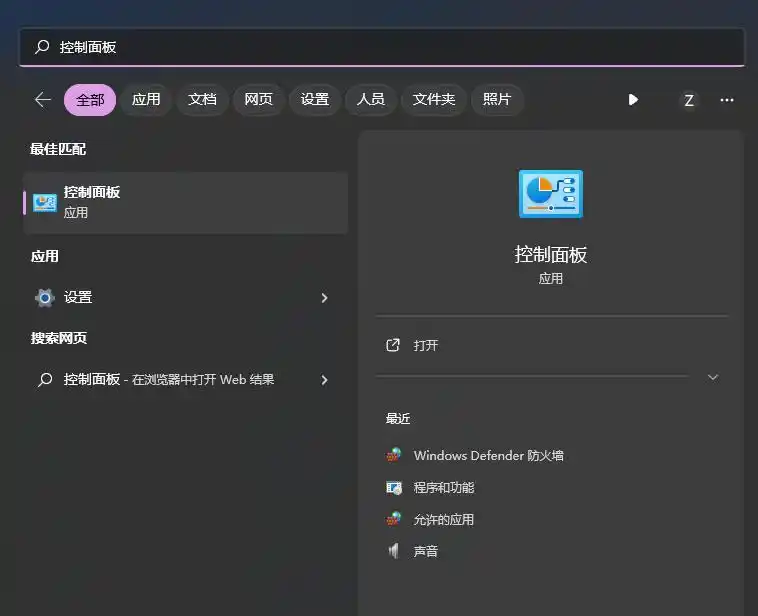758x616 pixels.
Task: Open recent item 声音
Action: [x=425, y=552]
